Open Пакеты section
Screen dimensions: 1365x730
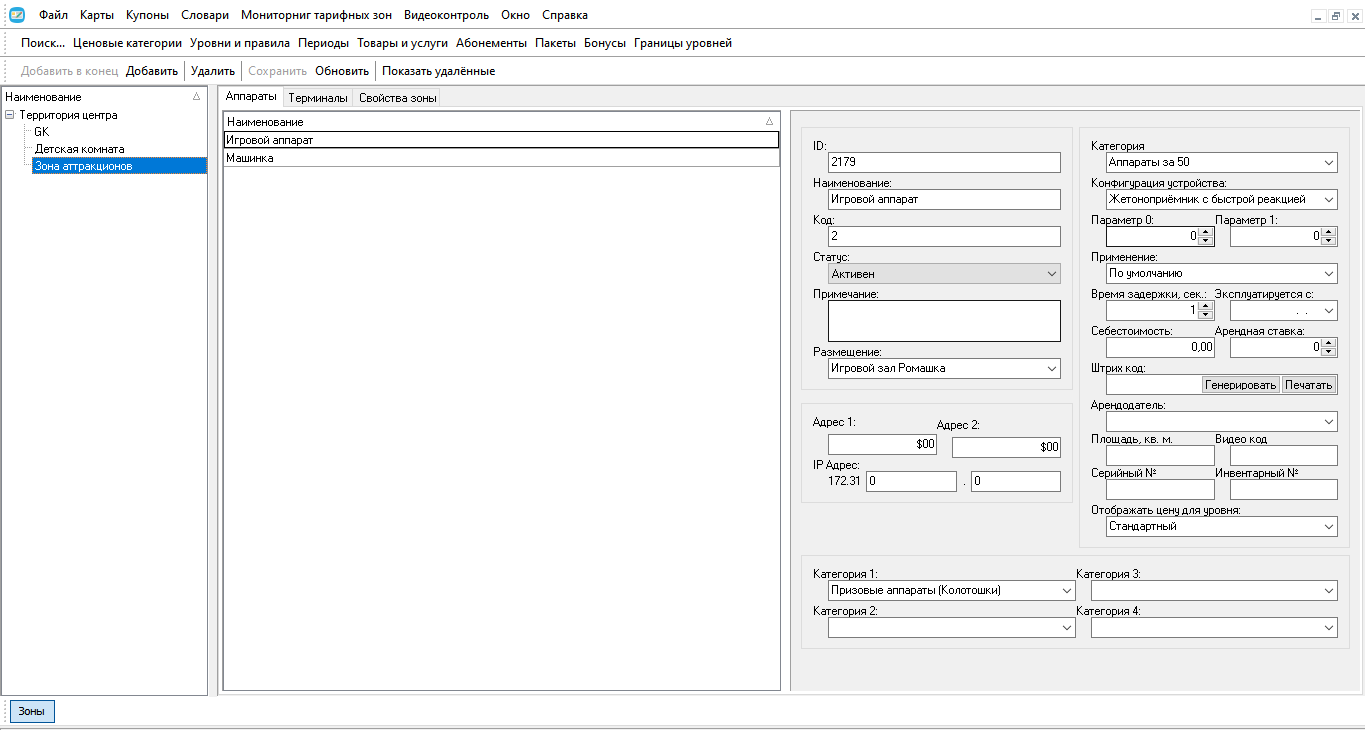pyautogui.click(x=555, y=43)
